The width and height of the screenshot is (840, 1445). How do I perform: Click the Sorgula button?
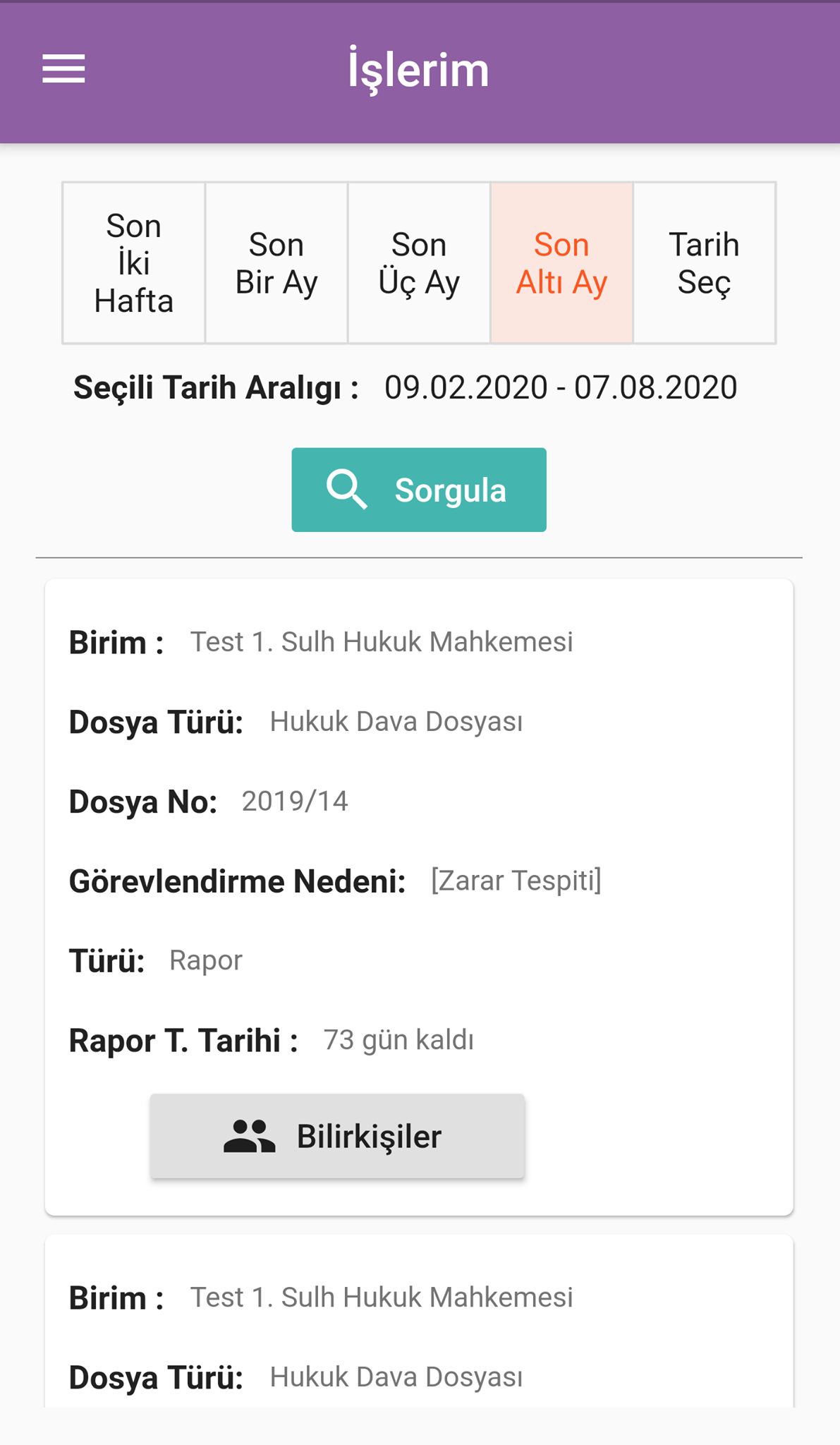(419, 490)
